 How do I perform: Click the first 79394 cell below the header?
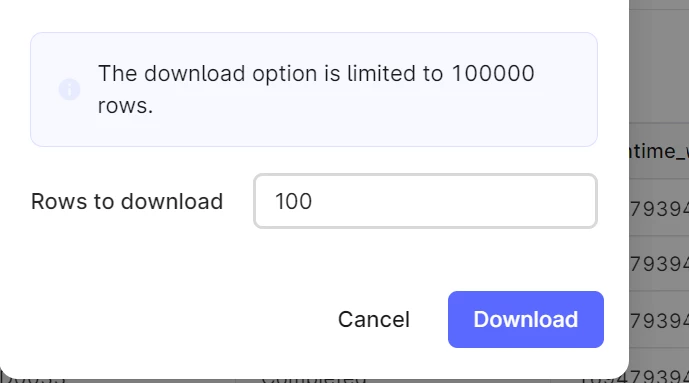tap(659, 208)
